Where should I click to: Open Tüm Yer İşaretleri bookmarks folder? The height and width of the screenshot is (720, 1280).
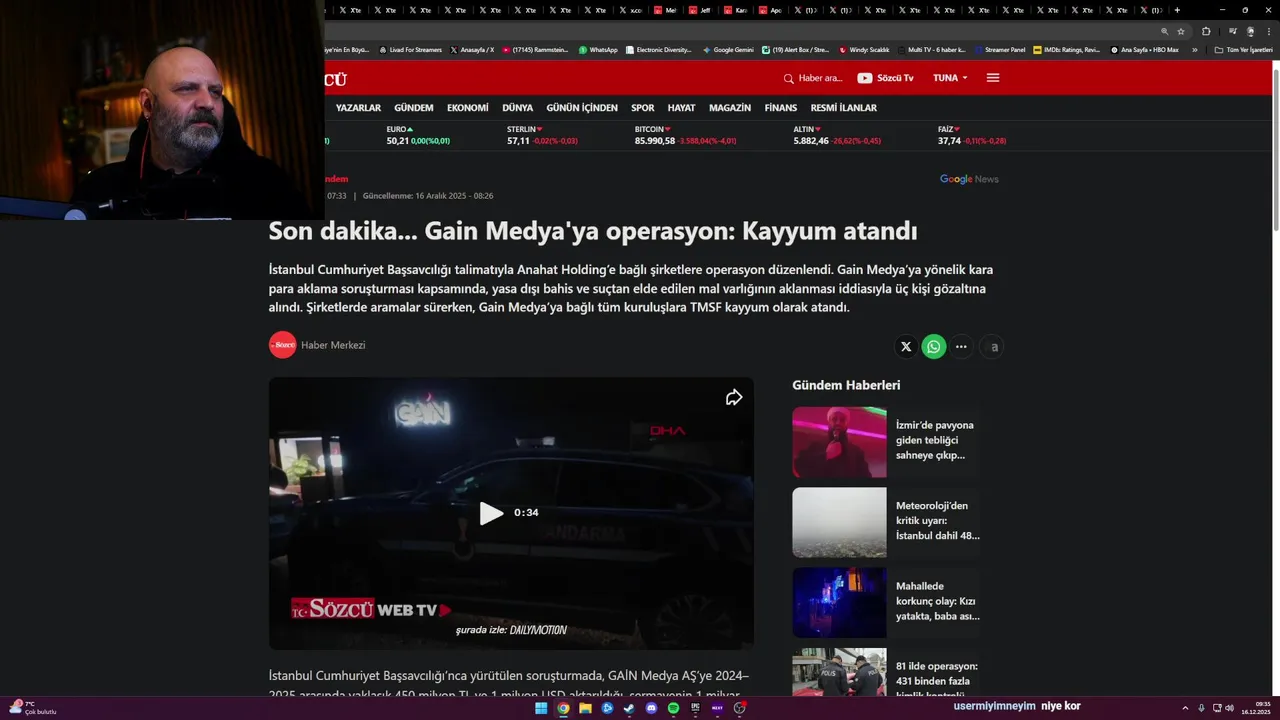click(x=1243, y=49)
